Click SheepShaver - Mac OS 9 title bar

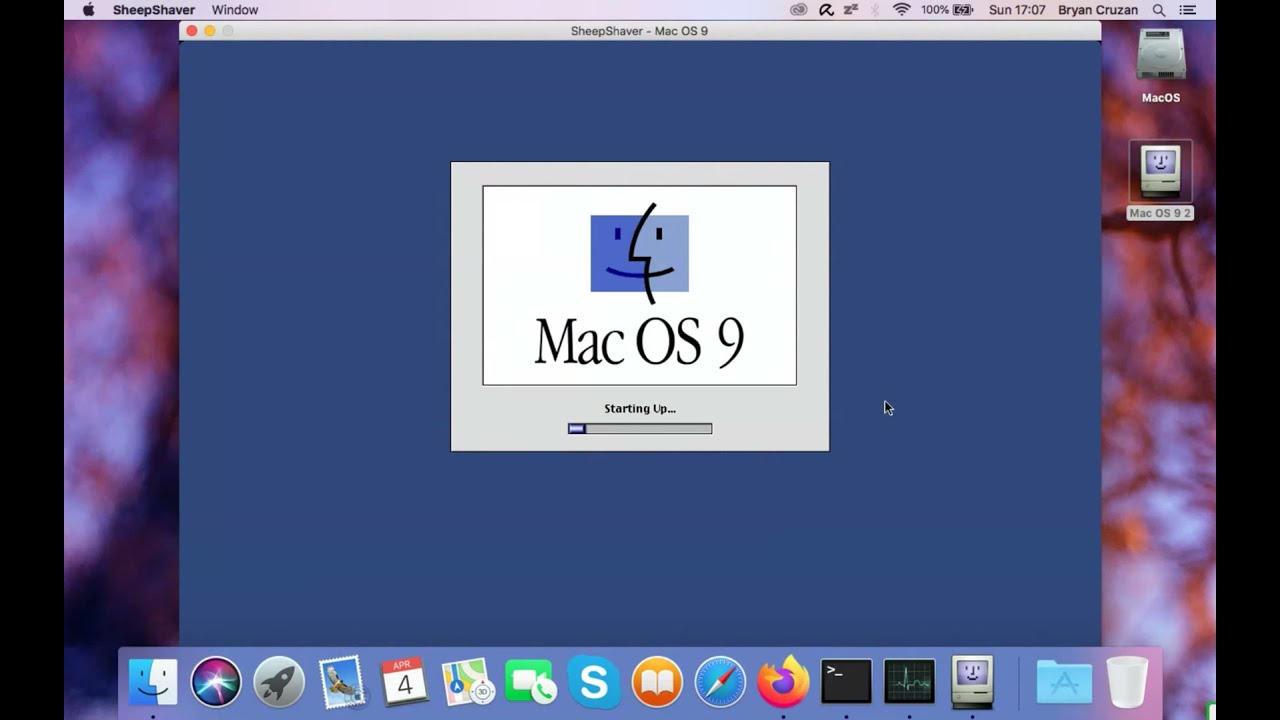coord(640,31)
